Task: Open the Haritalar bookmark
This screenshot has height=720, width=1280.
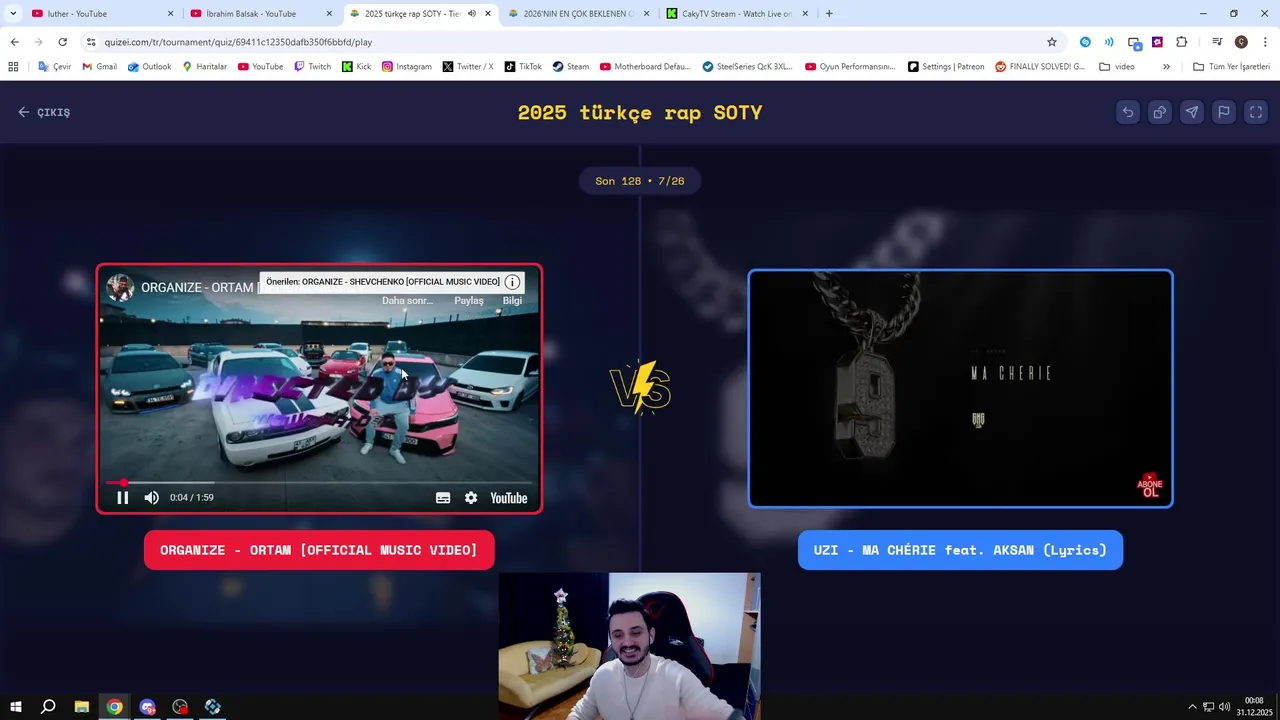Action: click(x=204, y=67)
